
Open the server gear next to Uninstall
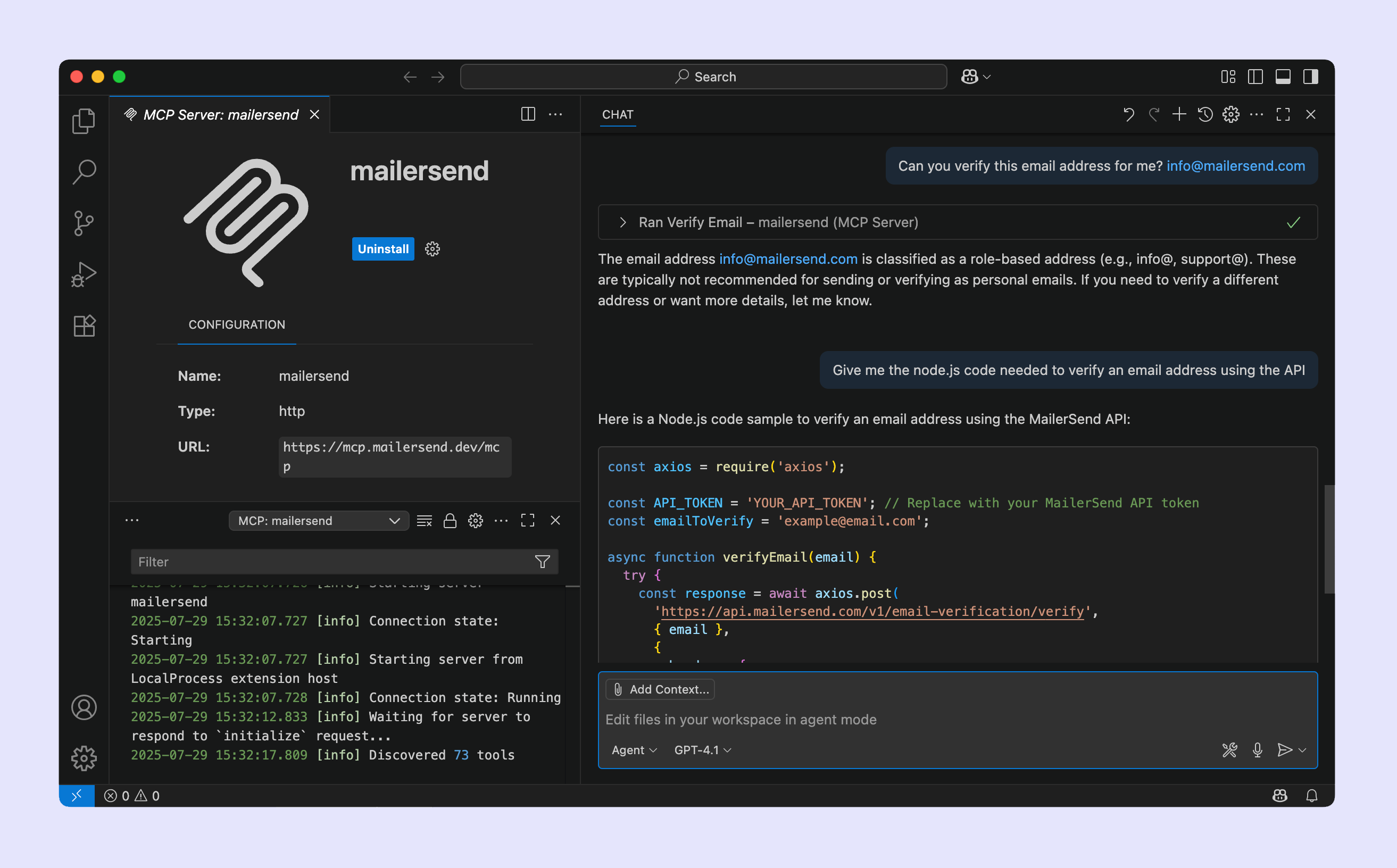pos(433,248)
